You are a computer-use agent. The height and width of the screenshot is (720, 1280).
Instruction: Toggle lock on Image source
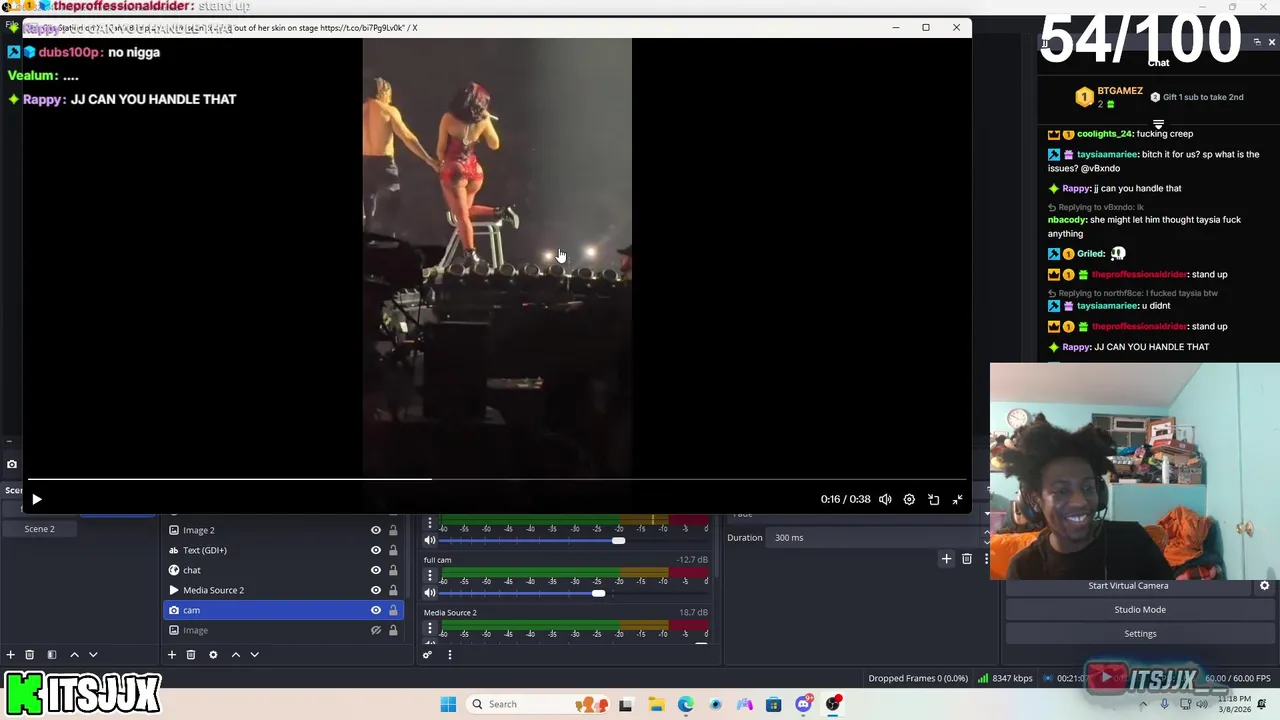click(393, 630)
